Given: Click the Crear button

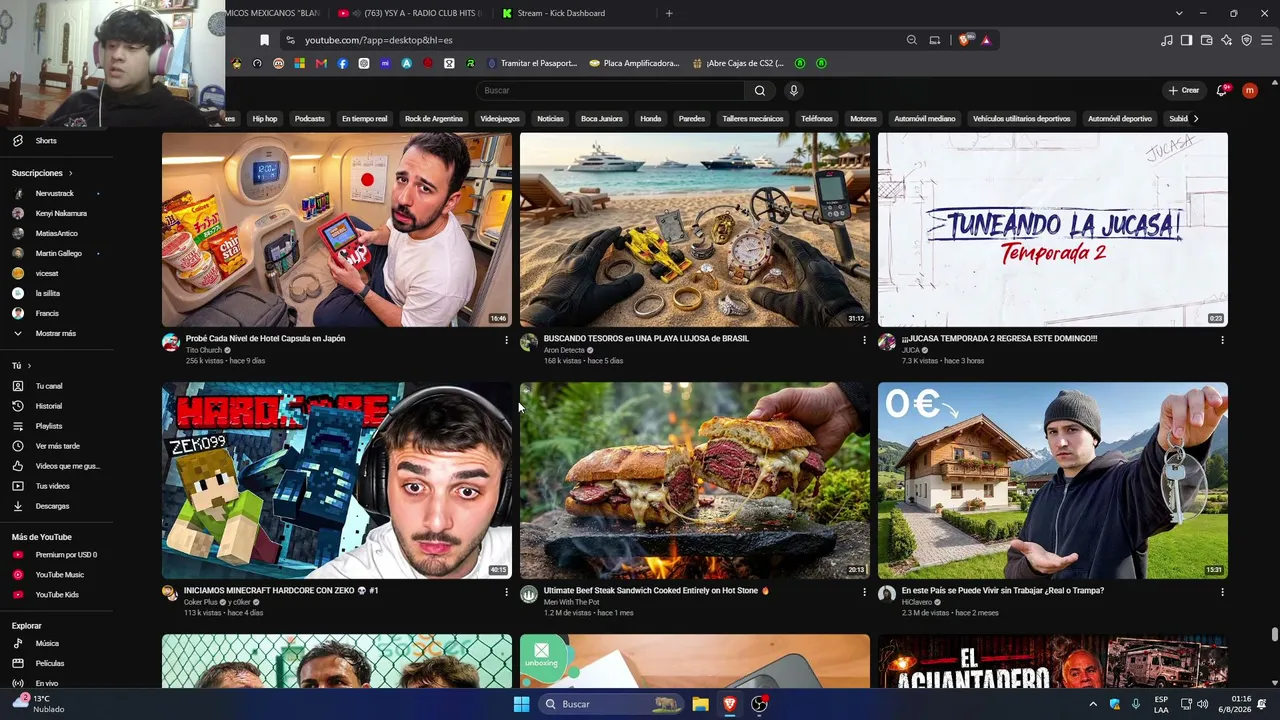Looking at the screenshot, I should click(x=1184, y=91).
